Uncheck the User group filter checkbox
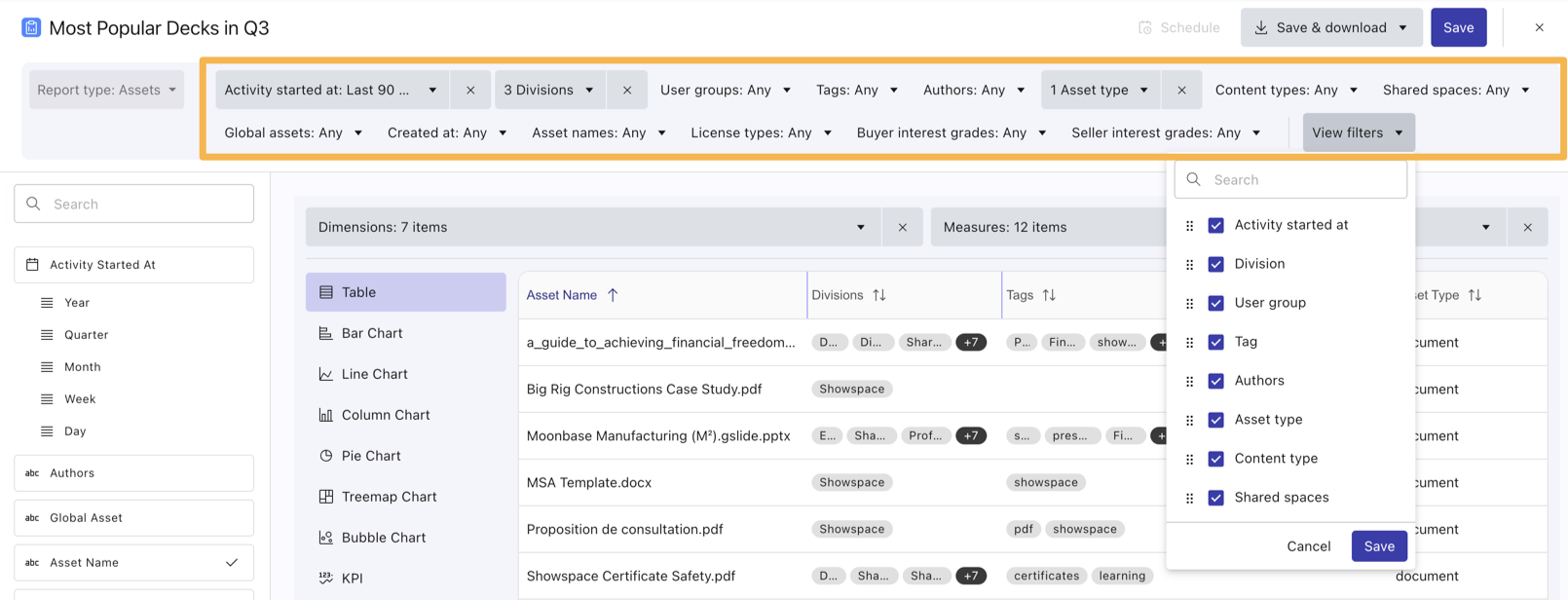Image resolution: width=1568 pixels, height=600 pixels. [x=1215, y=303]
